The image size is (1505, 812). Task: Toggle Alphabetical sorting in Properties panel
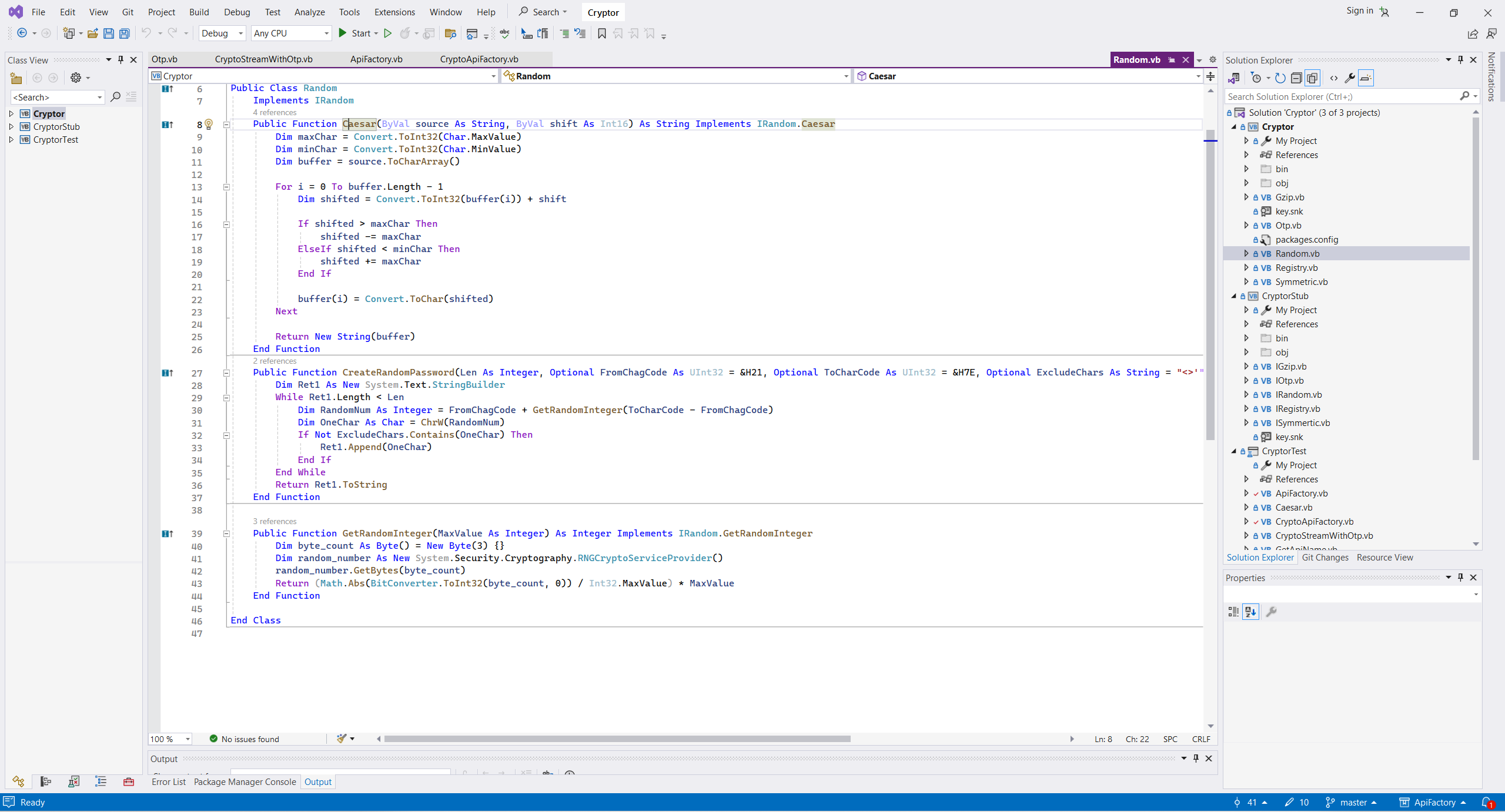coord(1250,612)
